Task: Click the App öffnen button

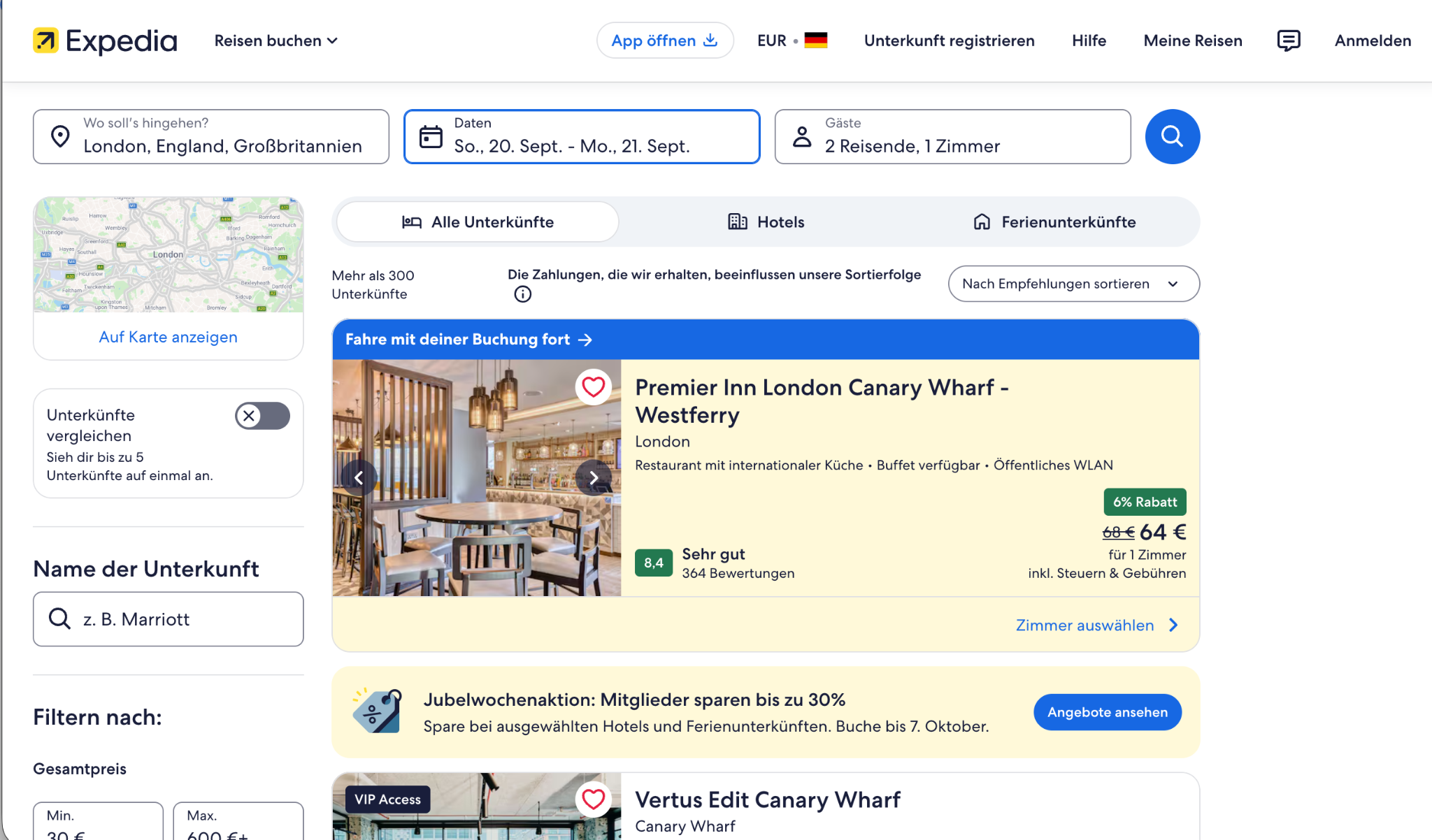Action: click(665, 41)
